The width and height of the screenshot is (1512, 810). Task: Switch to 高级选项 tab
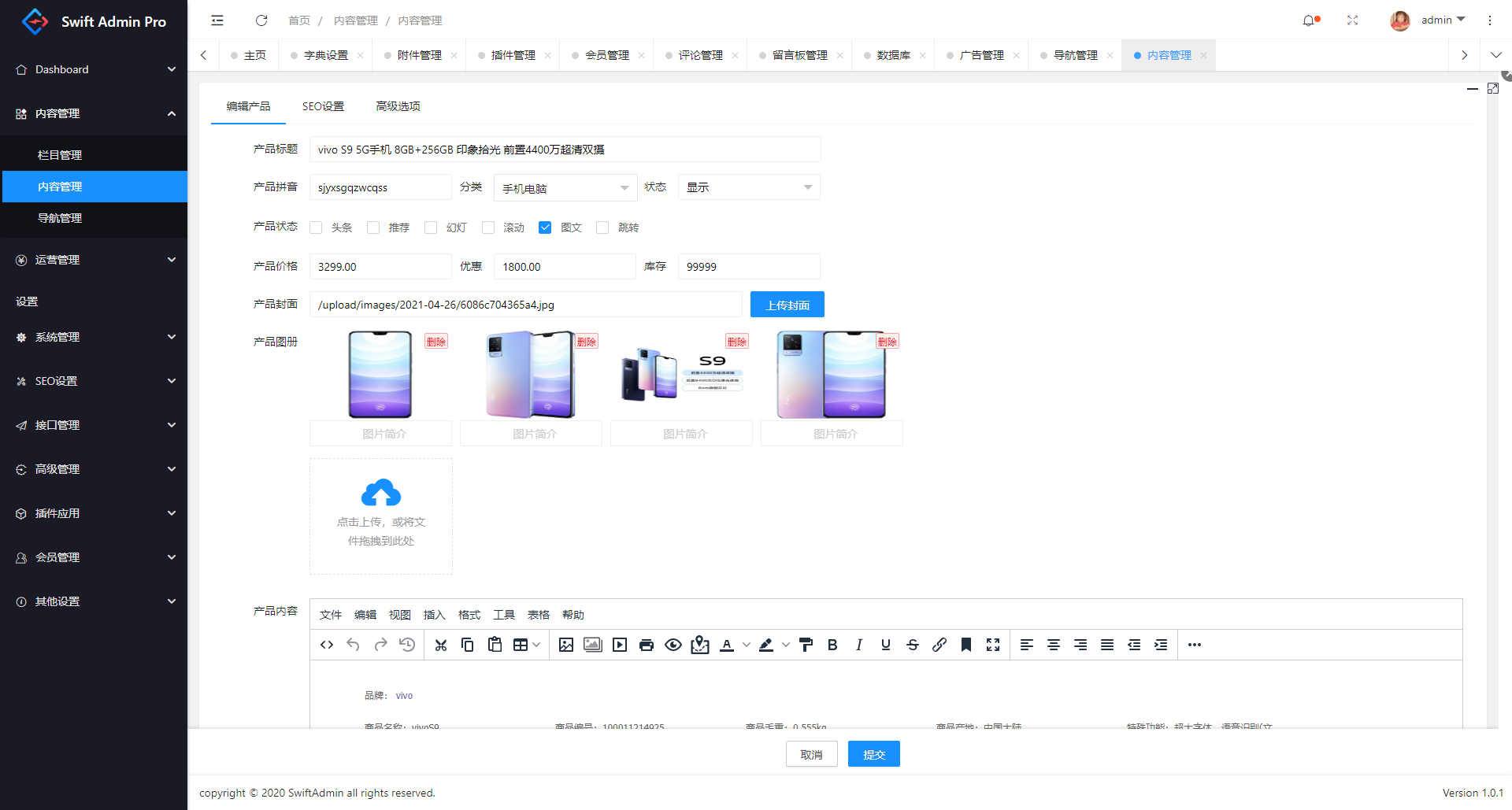tap(398, 106)
